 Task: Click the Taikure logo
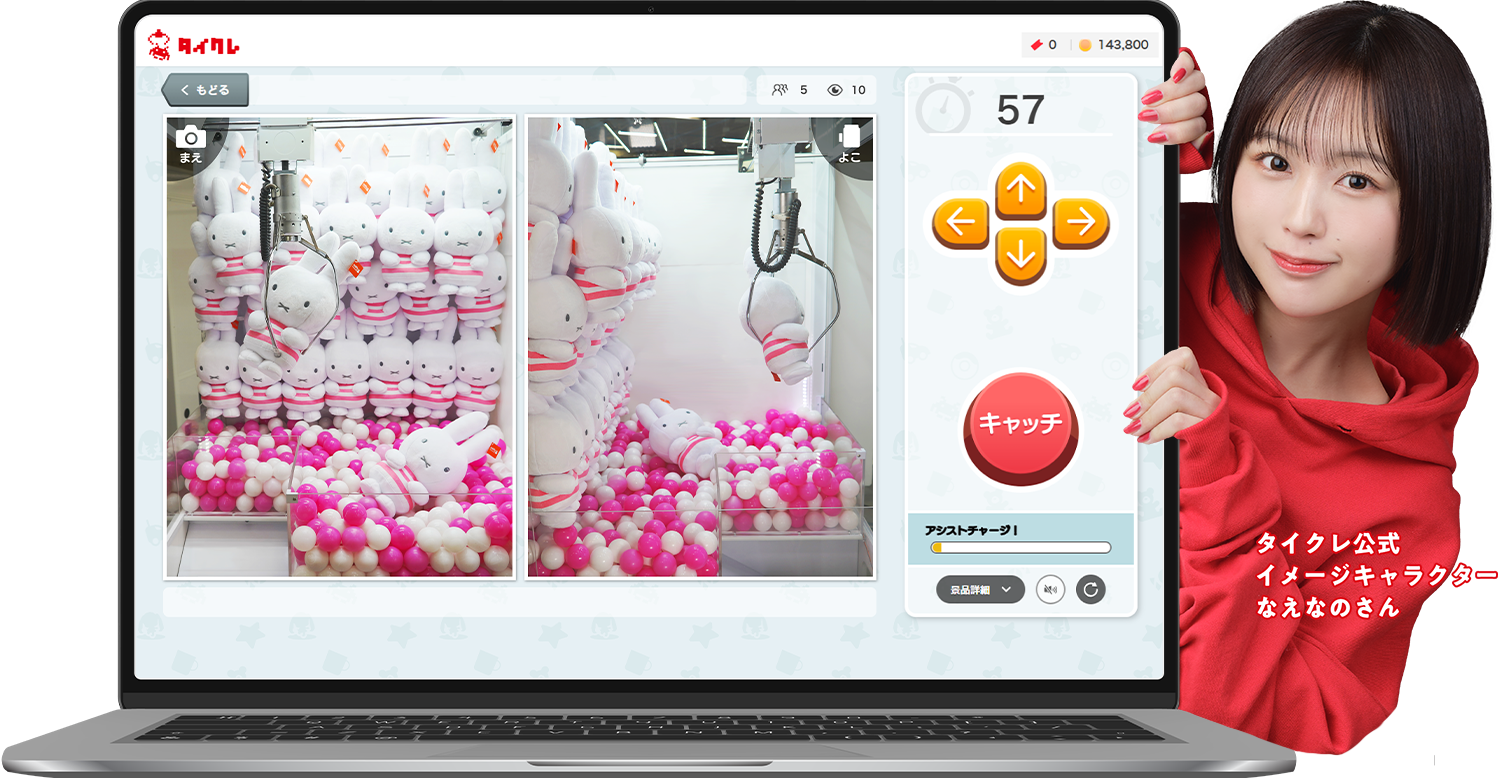tap(194, 45)
